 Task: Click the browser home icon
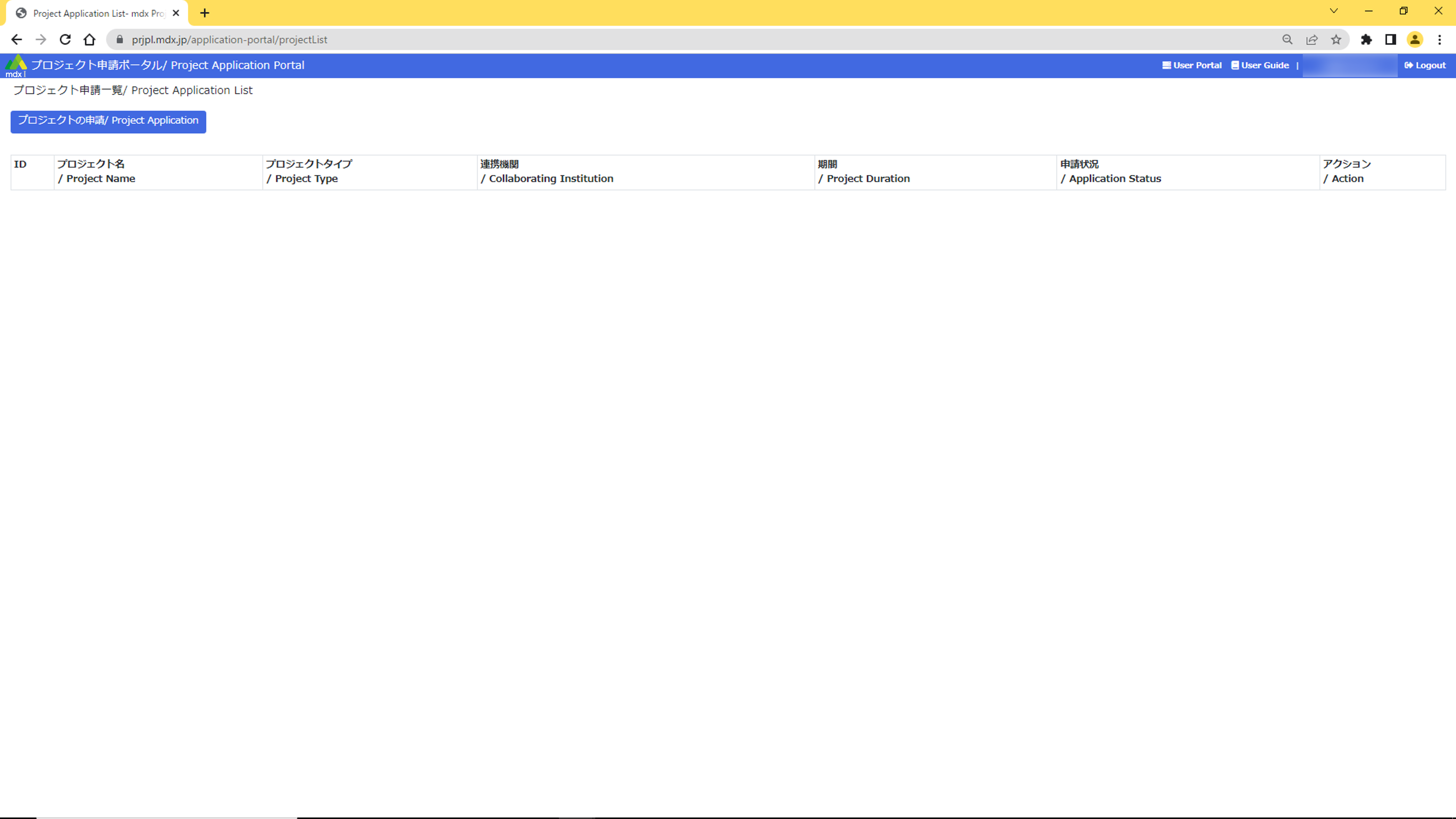tap(89, 40)
